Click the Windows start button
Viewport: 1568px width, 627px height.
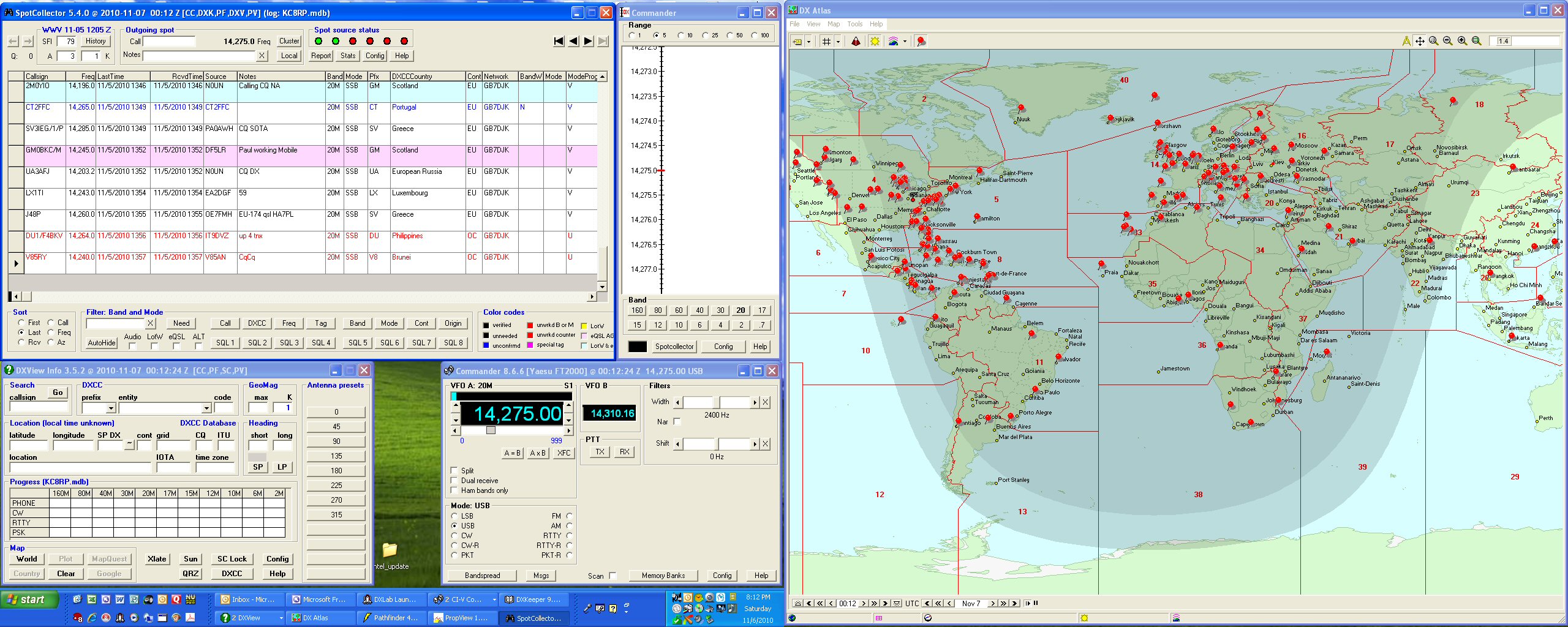click(x=30, y=599)
